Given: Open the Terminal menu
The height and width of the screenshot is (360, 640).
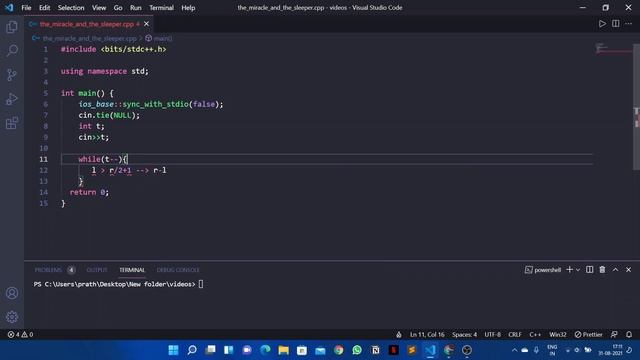Looking at the screenshot, I should [x=161, y=8].
